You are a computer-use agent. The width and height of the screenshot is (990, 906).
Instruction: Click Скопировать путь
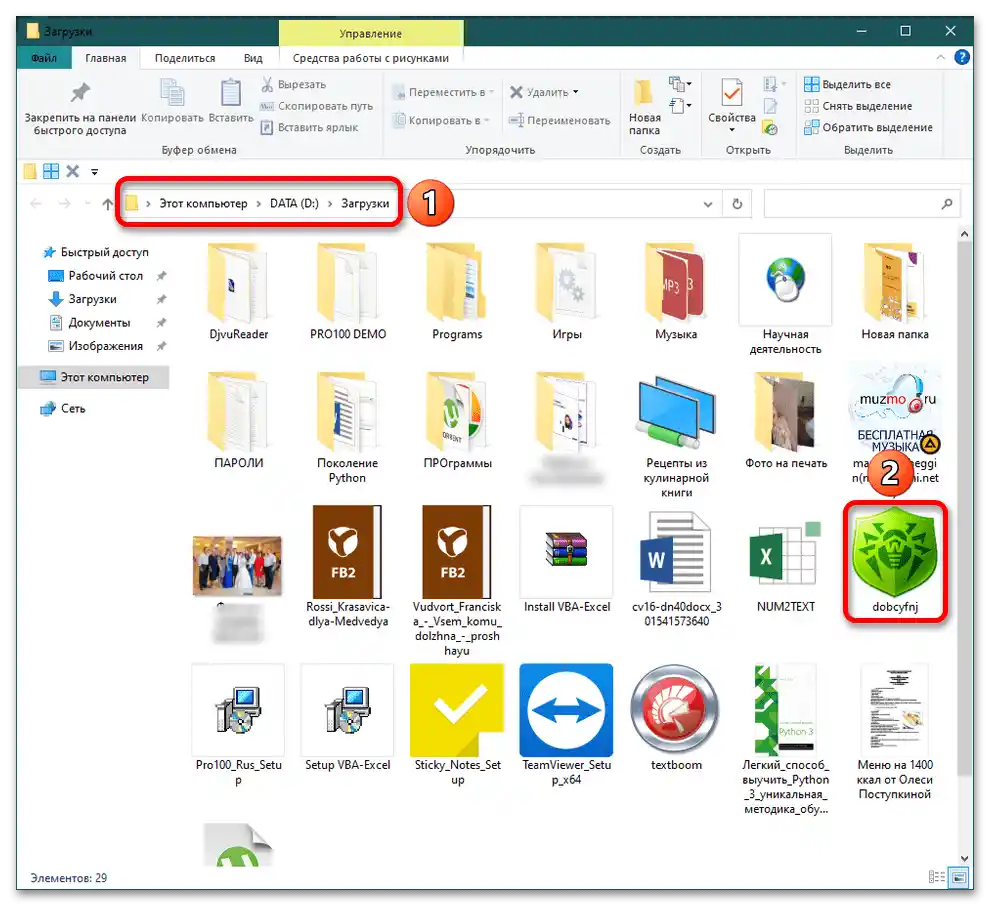pyautogui.click(x=317, y=106)
